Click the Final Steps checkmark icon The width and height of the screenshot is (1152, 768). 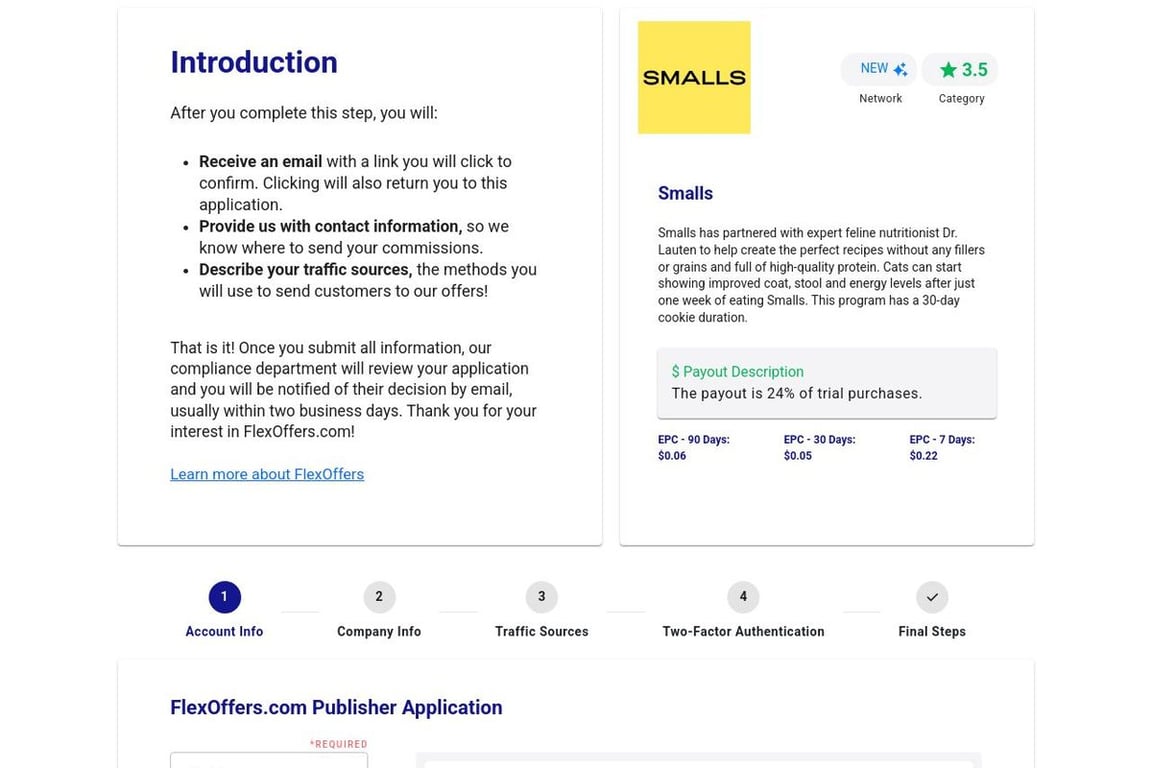[932, 597]
